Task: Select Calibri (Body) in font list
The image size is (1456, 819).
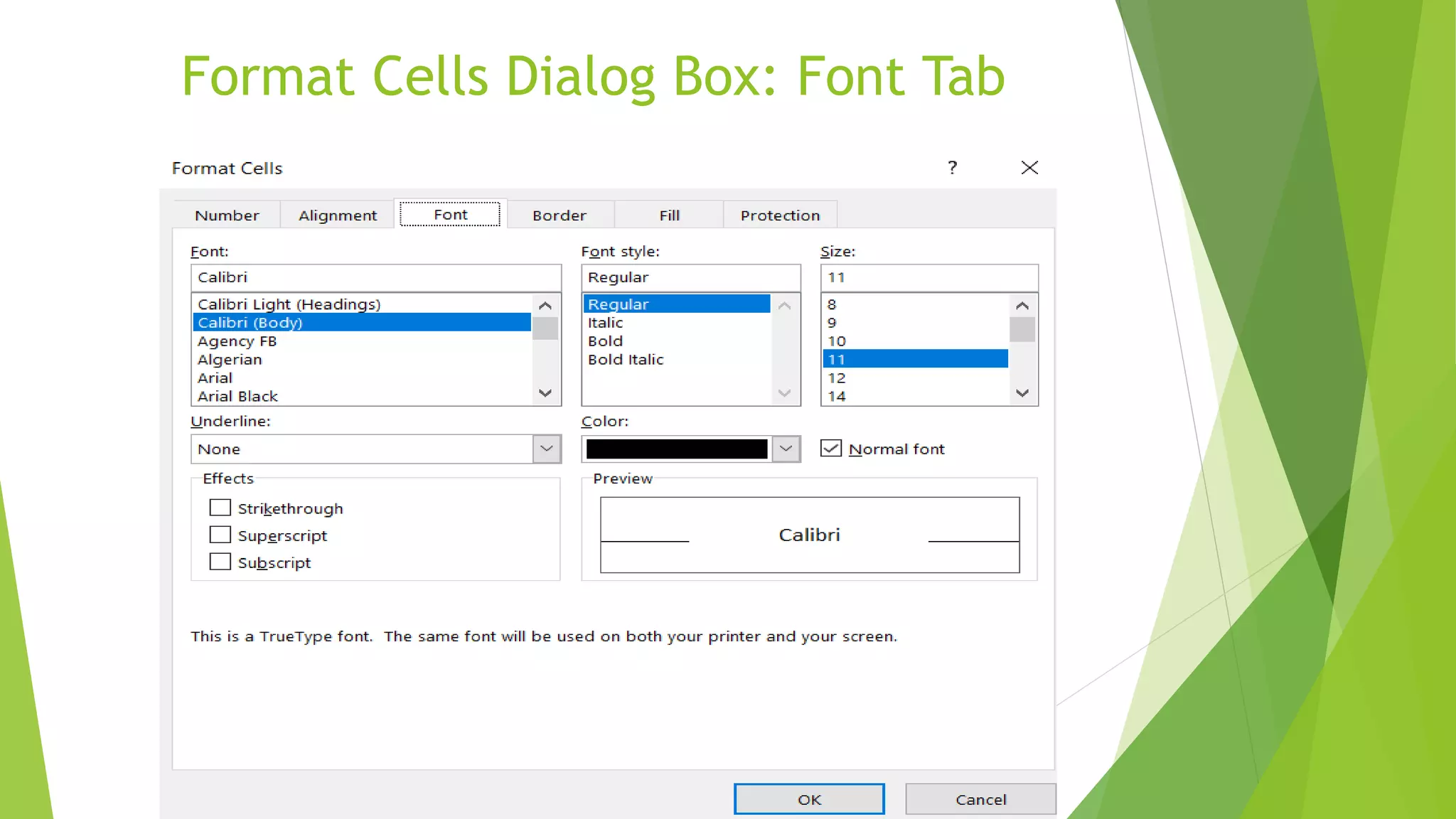Action: (x=362, y=323)
